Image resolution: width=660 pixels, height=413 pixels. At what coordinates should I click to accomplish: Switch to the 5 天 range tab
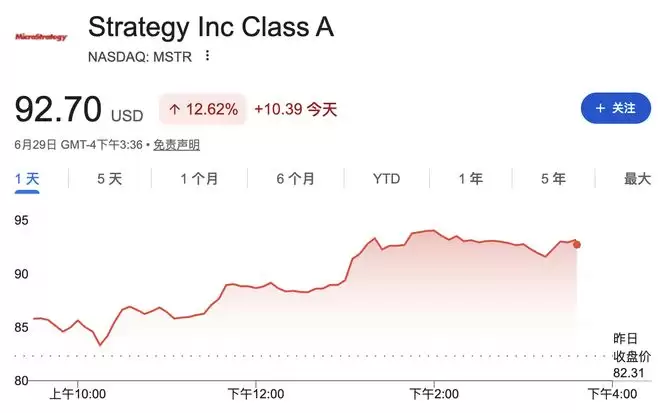pos(109,179)
